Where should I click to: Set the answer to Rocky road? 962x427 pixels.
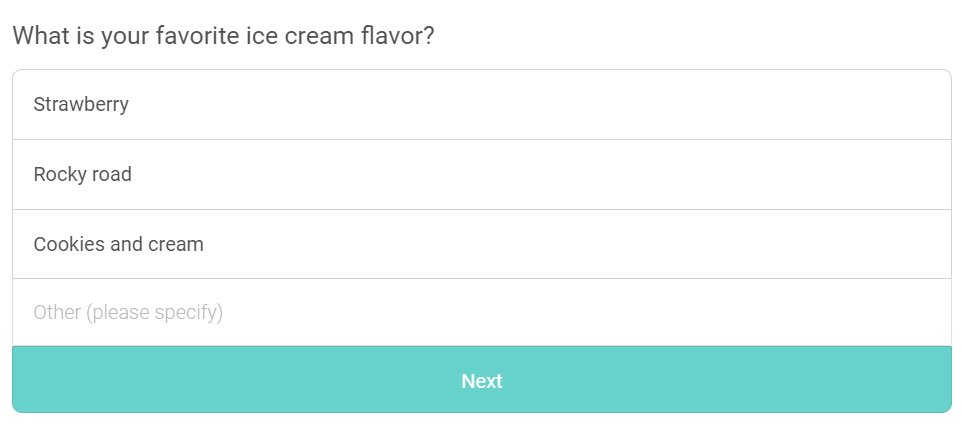coord(482,174)
